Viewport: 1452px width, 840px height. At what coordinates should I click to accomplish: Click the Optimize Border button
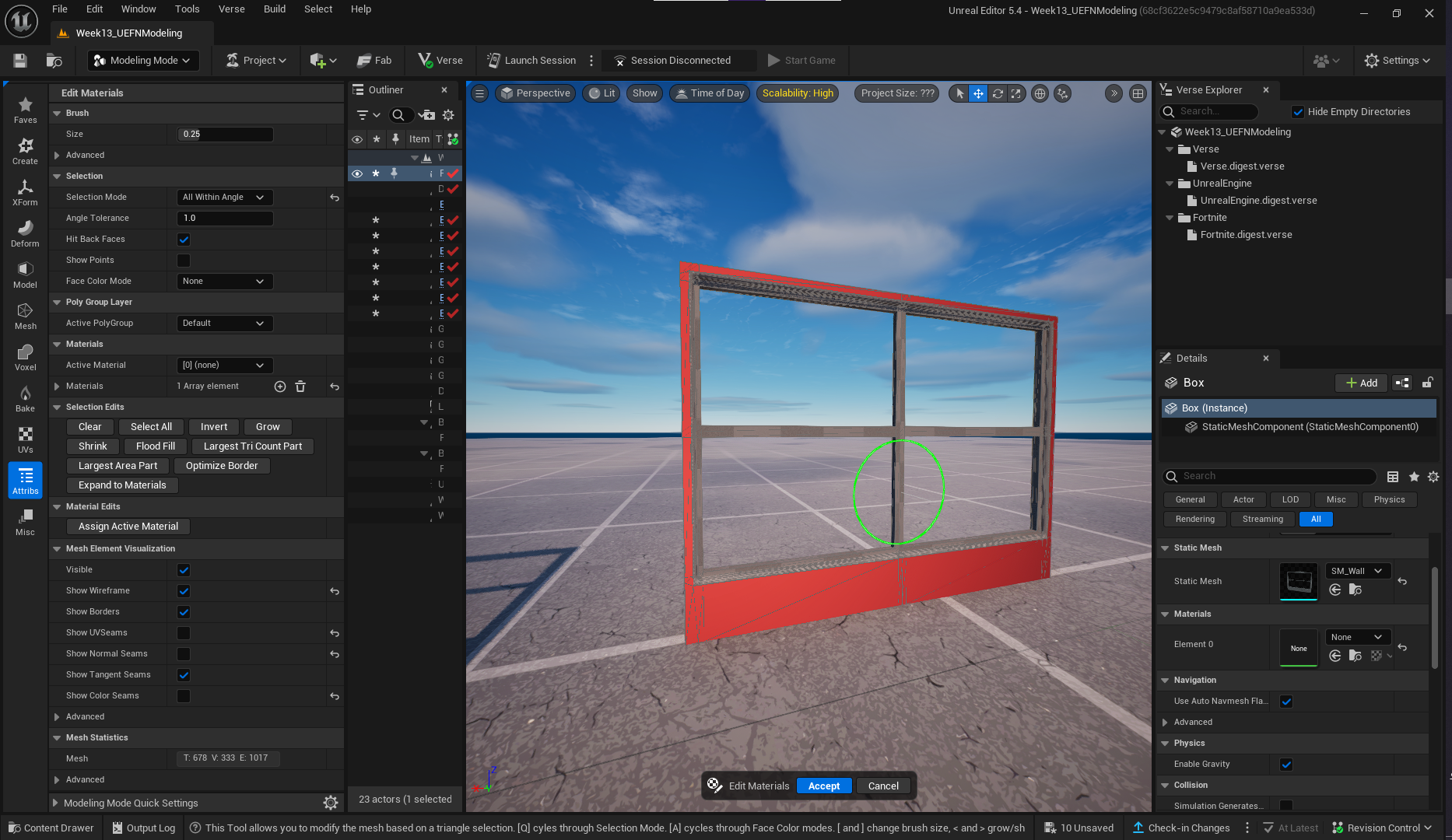pyautogui.click(x=222, y=466)
